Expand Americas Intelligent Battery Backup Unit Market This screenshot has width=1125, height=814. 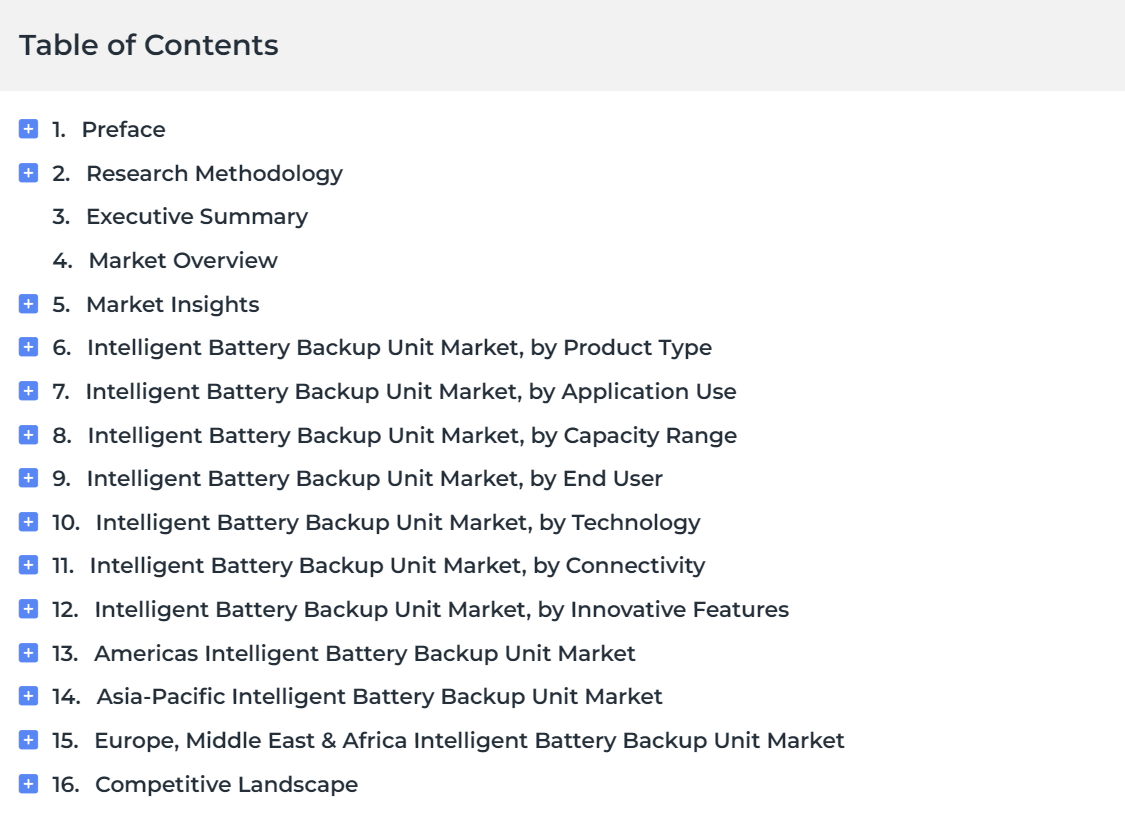coord(28,653)
